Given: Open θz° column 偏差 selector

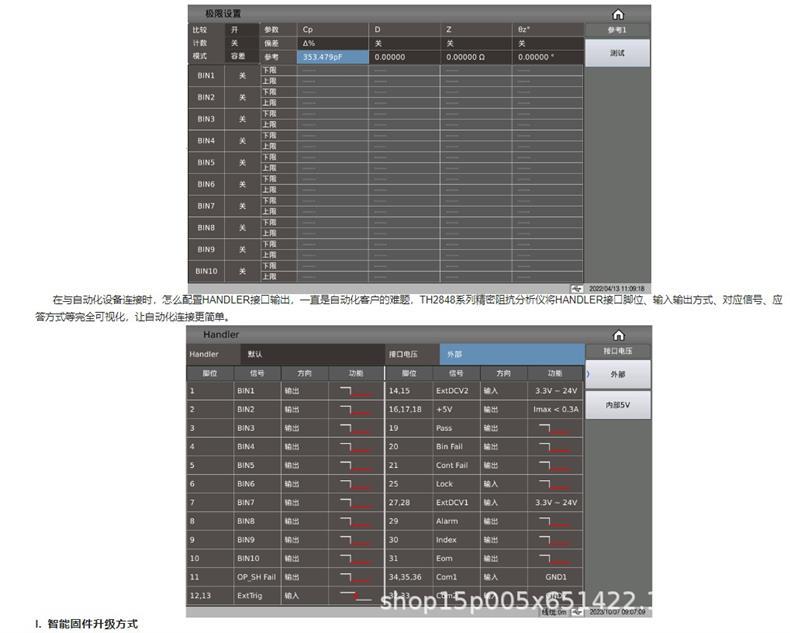Looking at the screenshot, I should coord(548,43).
